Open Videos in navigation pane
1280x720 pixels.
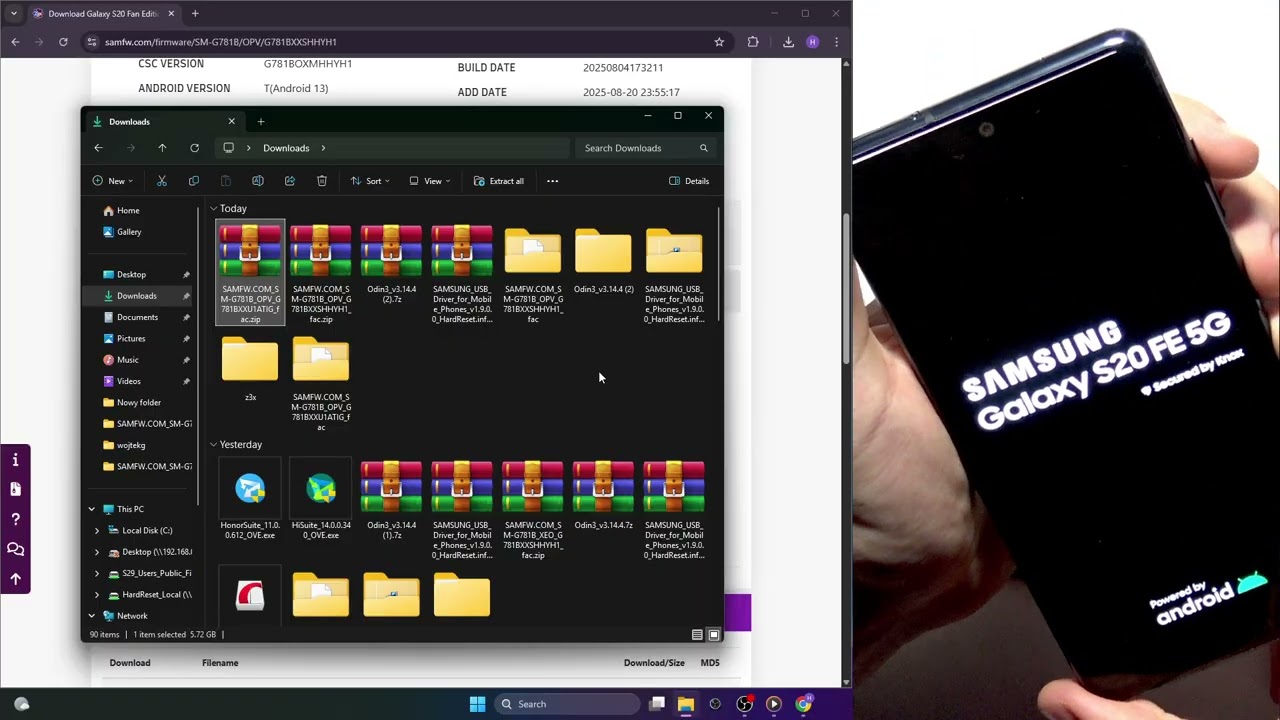pos(129,381)
